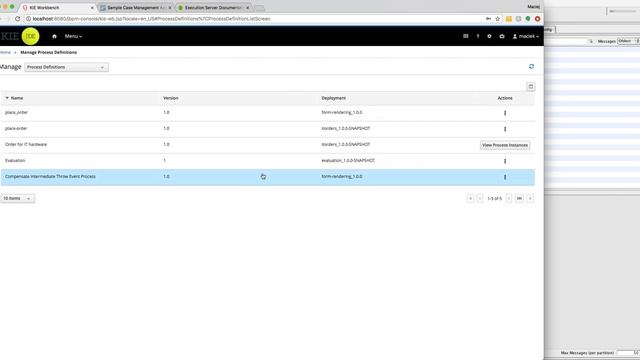The height and width of the screenshot is (360, 640).
Task: Open the 10 Items page size dropdown
Action: [18, 198]
